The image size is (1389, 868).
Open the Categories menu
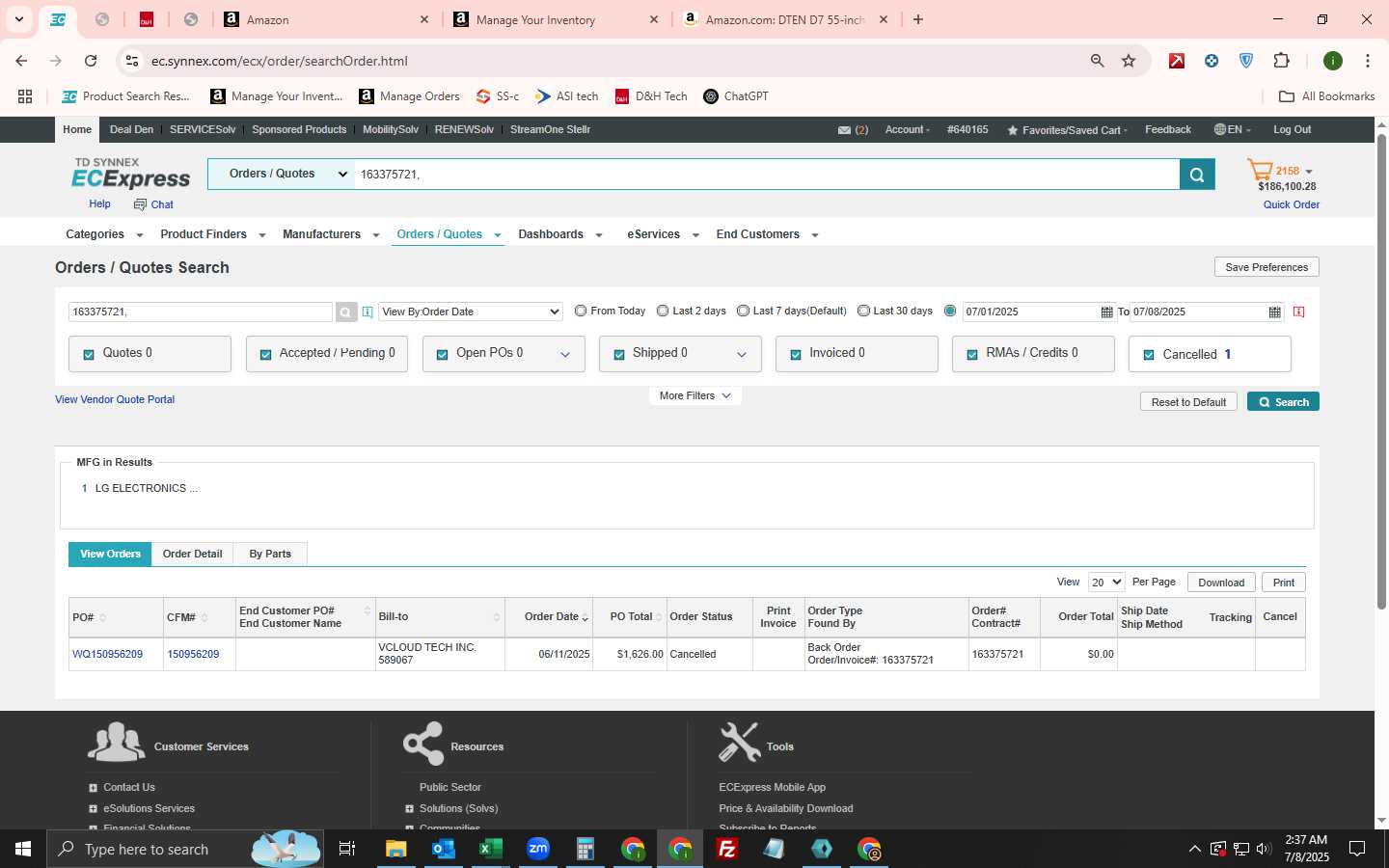click(104, 234)
